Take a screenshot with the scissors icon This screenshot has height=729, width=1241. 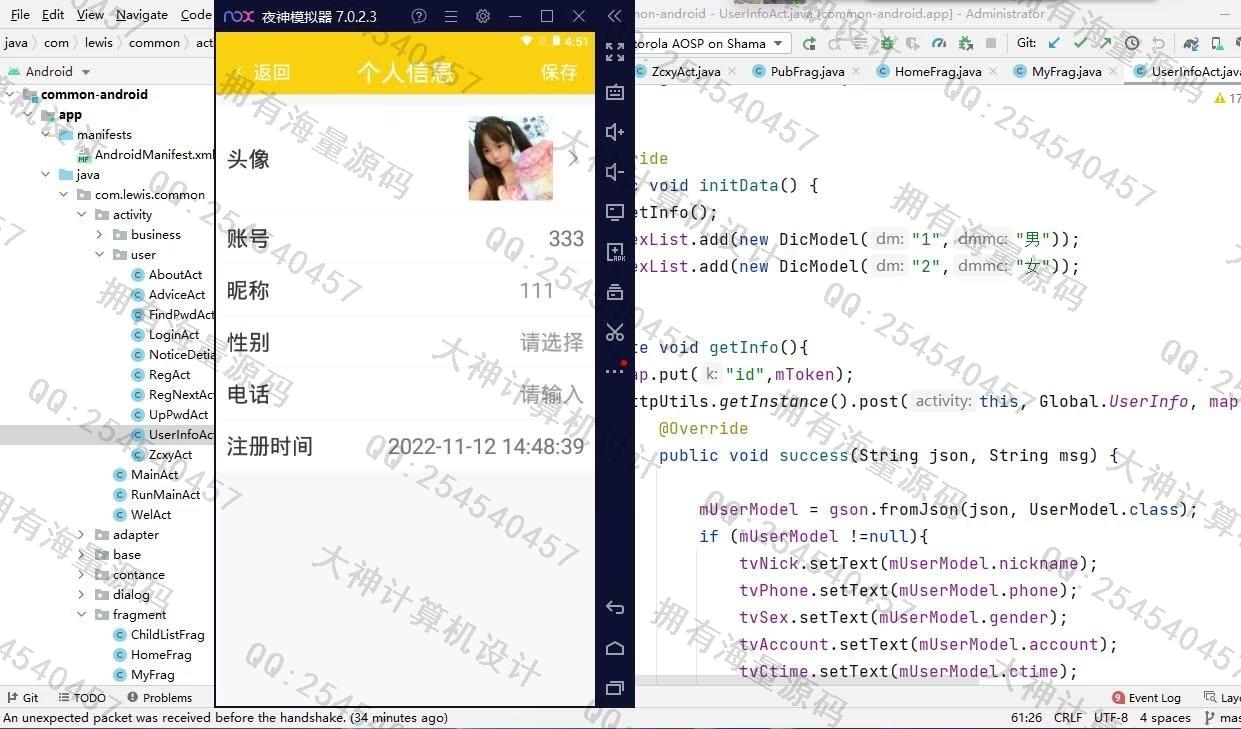615,332
